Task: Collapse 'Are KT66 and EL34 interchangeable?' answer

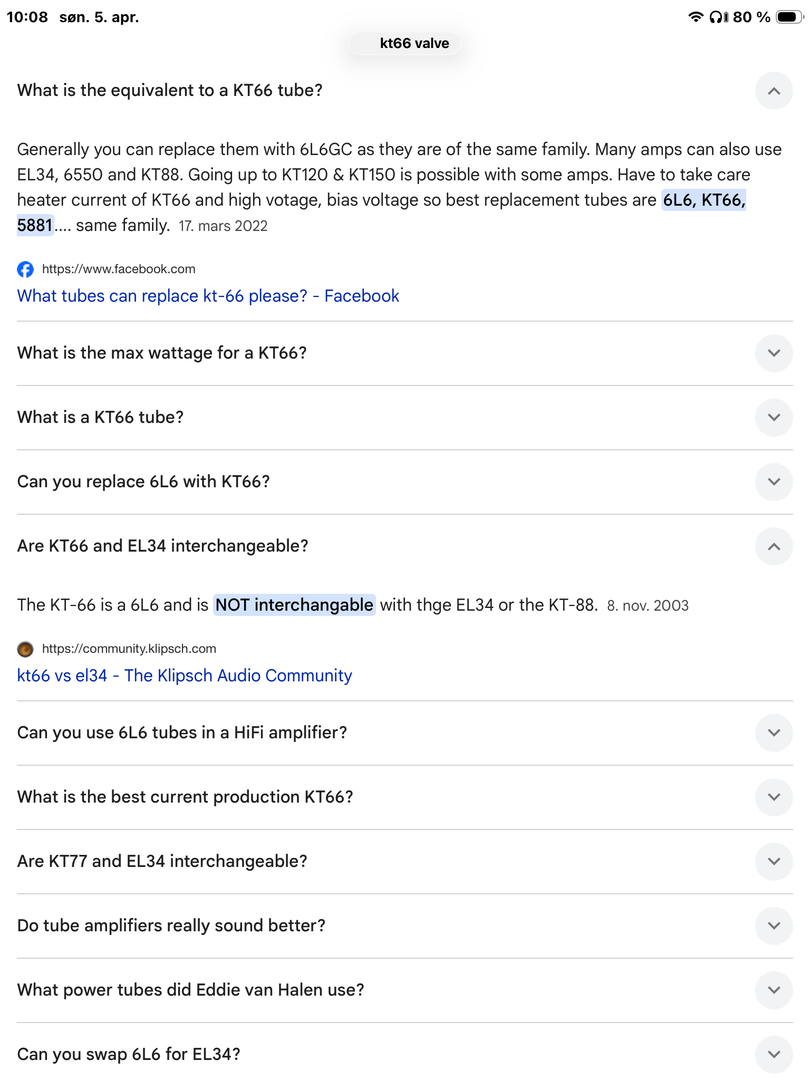Action: click(x=773, y=546)
